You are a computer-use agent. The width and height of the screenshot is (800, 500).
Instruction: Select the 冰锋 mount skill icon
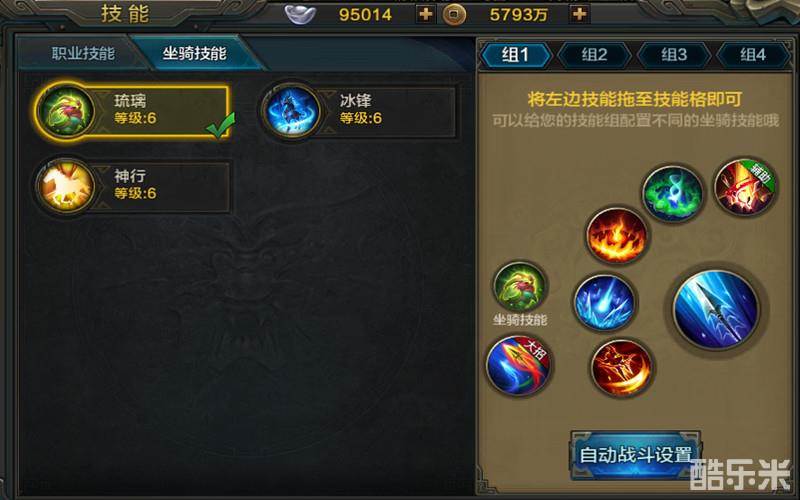[x=292, y=111]
